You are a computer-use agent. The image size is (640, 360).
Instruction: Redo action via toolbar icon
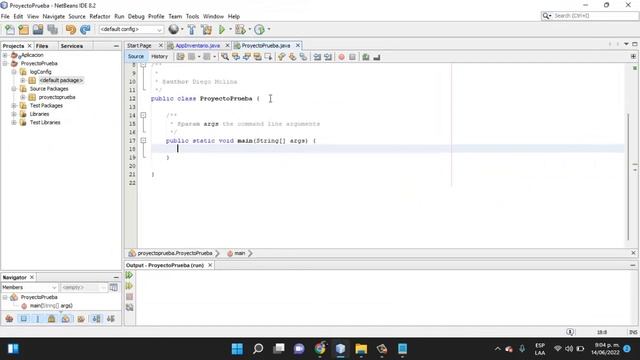click(x=85, y=29)
